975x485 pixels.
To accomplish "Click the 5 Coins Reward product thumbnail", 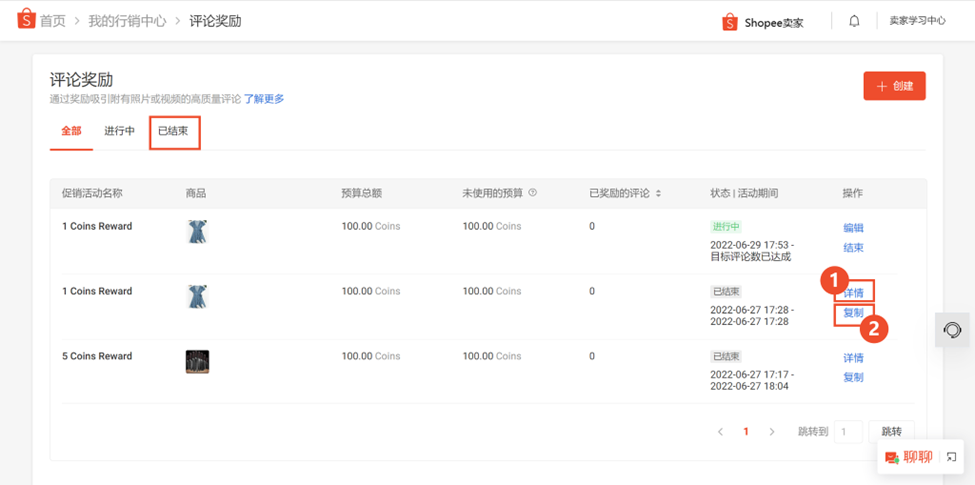I will (x=197, y=361).
